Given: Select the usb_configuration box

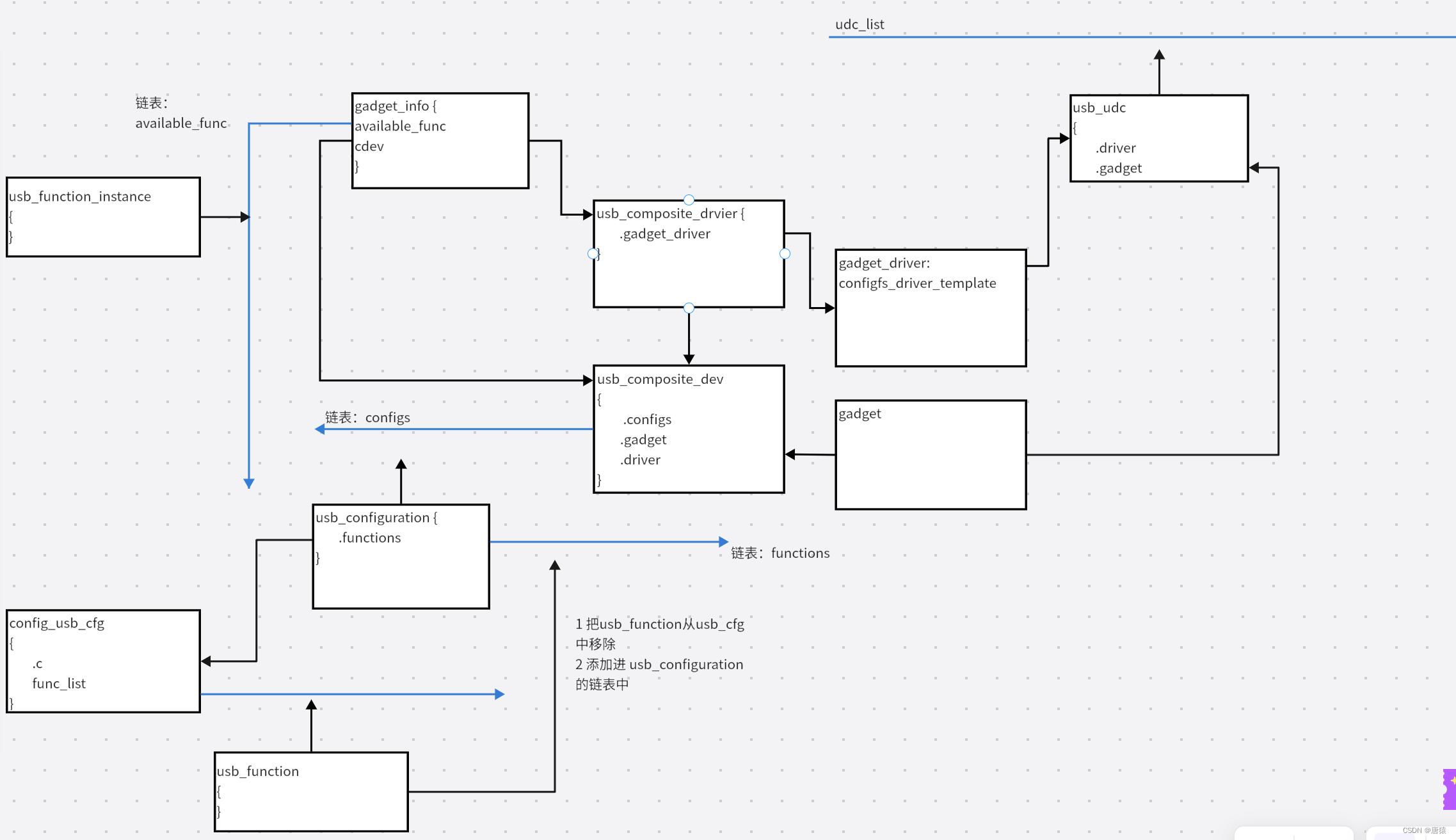Looking at the screenshot, I should click(401, 557).
